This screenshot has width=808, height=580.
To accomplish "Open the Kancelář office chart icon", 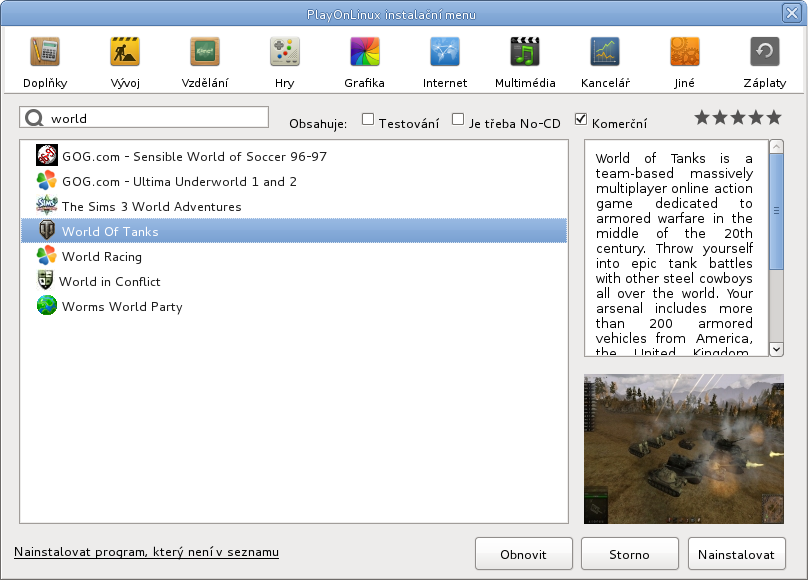I will click(x=605, y=52).
